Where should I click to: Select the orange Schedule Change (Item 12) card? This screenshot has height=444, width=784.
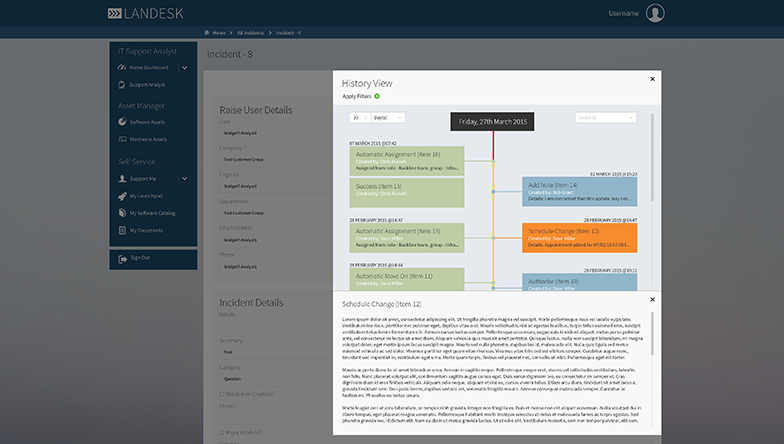pos(580,237)
